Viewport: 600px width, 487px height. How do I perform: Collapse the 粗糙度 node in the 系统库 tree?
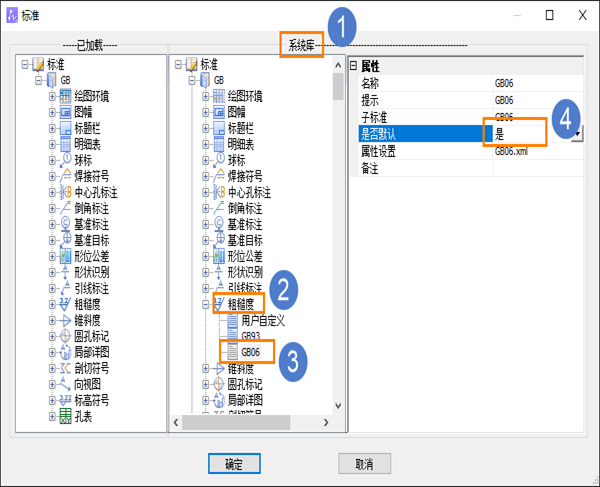(206, 305)
